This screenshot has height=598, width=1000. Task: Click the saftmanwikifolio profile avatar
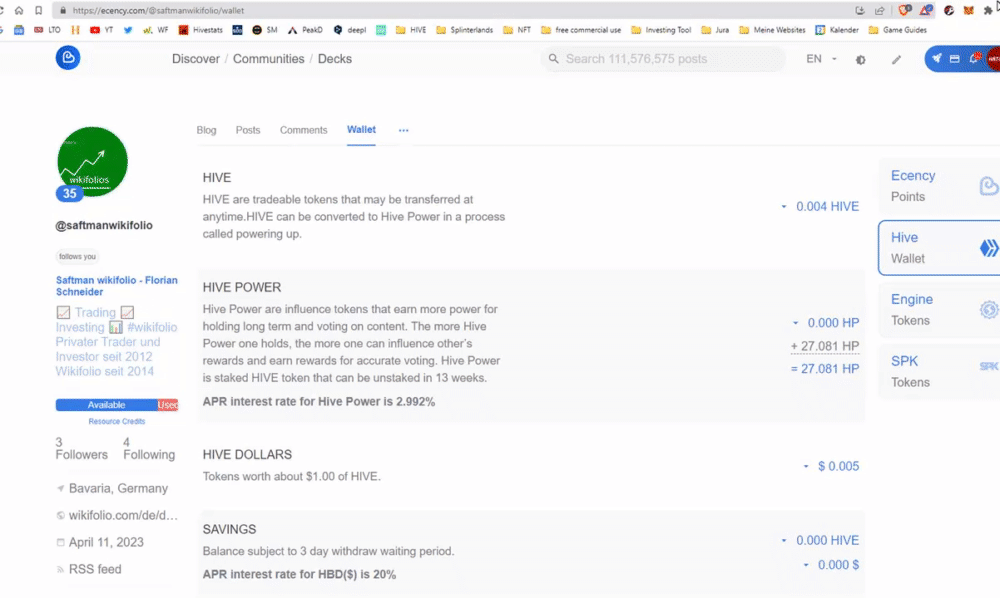click(92, 162)
